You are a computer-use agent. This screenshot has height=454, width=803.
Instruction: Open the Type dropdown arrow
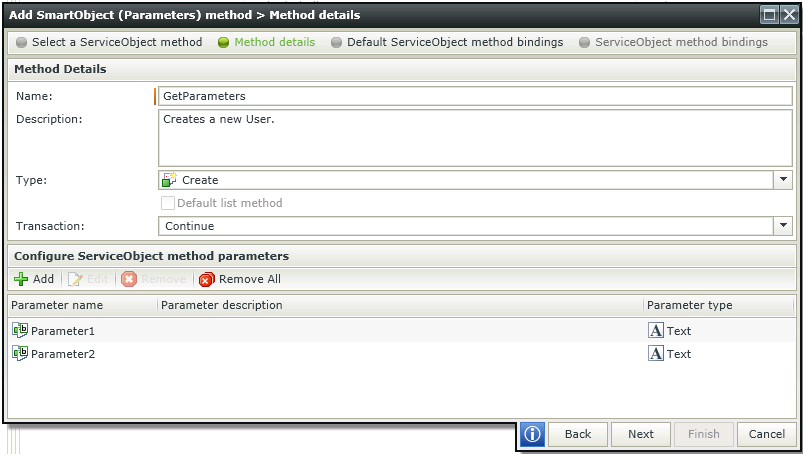(783, 180)
